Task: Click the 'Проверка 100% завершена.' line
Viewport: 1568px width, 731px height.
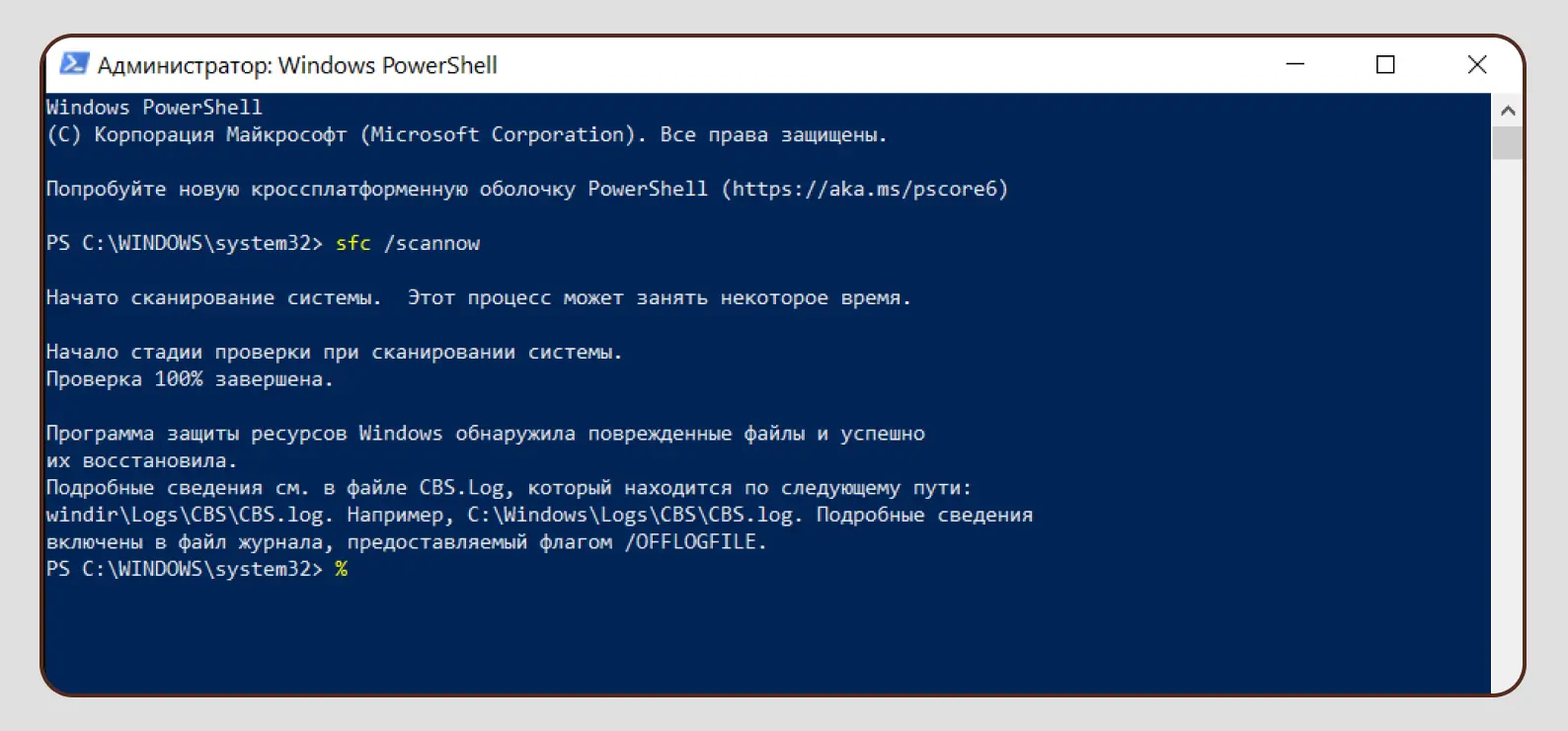Action: click(x=189, y=379)
